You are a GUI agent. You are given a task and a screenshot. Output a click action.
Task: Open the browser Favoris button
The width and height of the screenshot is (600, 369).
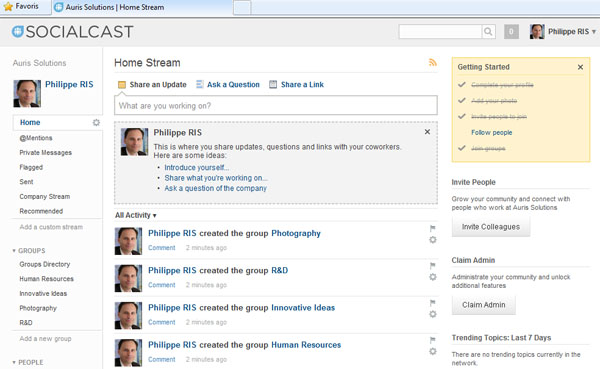[22, 7]
